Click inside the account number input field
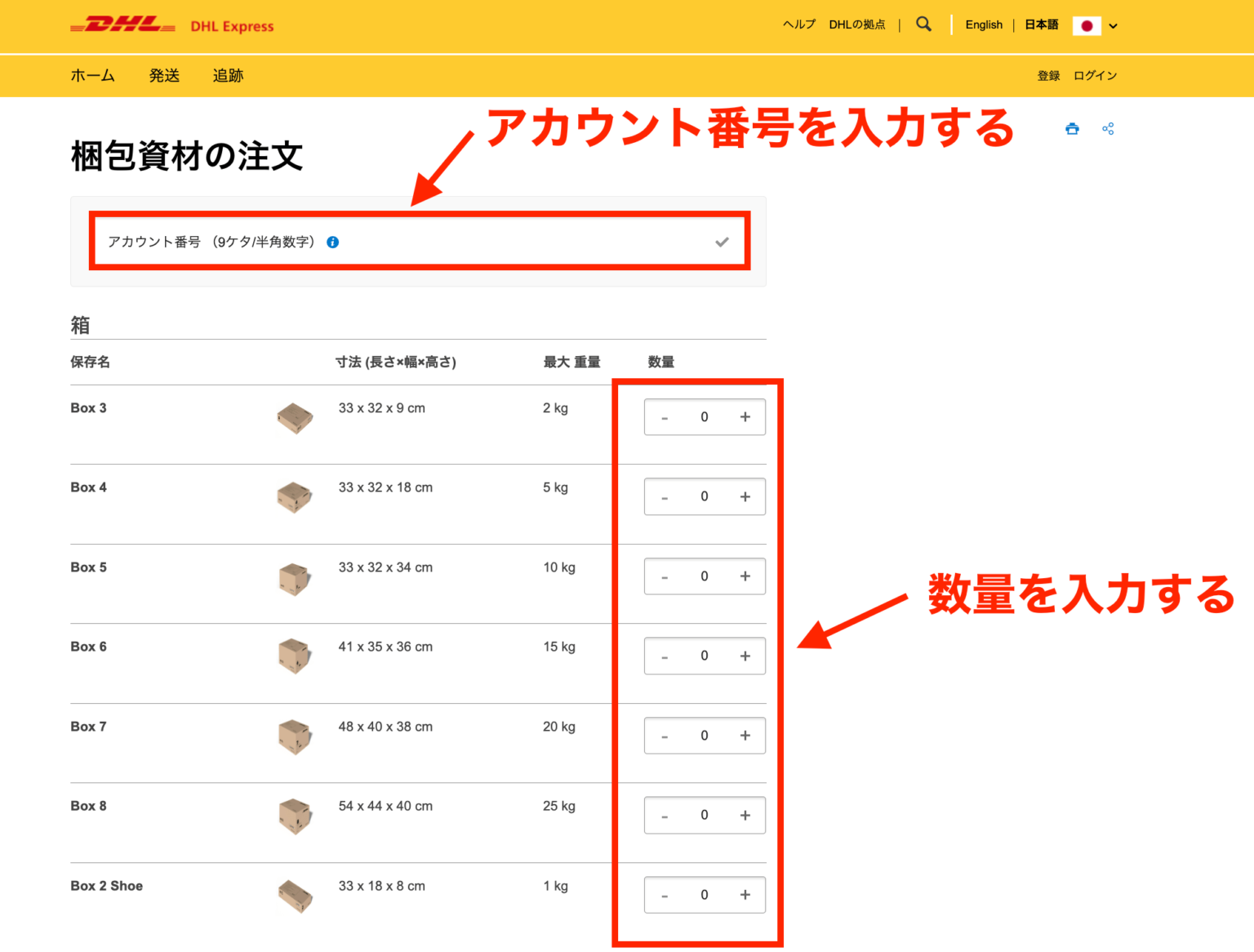1254x952 pixels. 408,242
